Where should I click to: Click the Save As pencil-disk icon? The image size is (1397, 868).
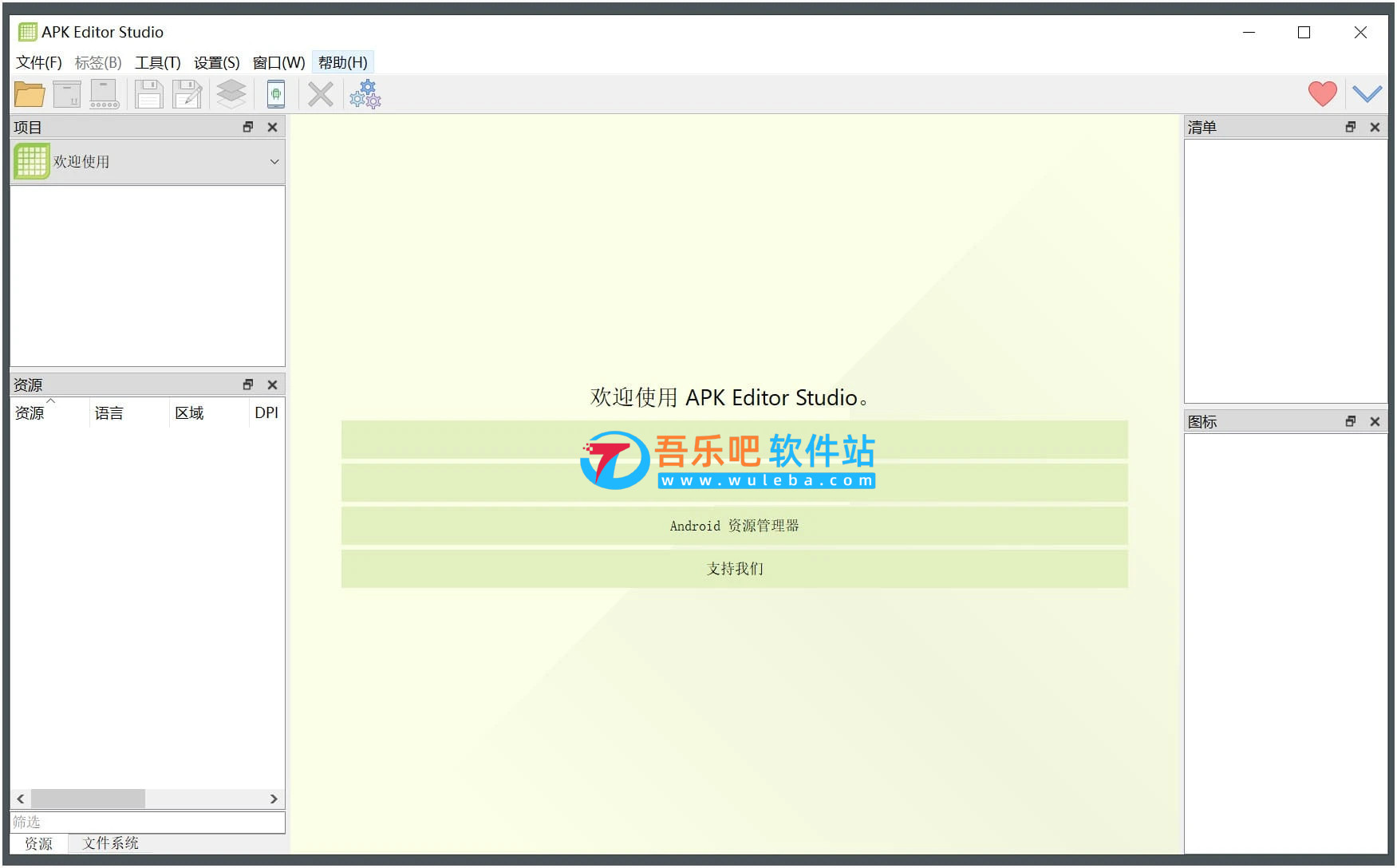click(187, 94)
